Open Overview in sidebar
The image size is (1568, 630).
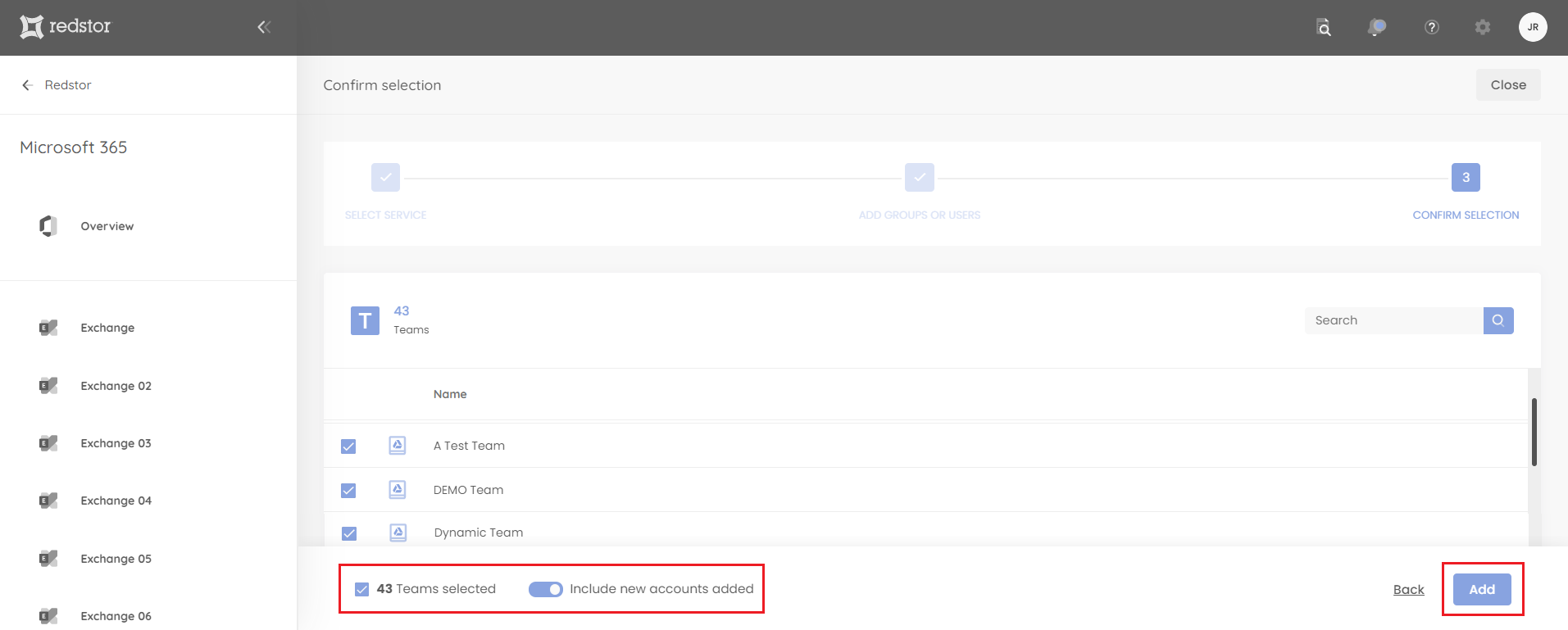coord(107,226)
